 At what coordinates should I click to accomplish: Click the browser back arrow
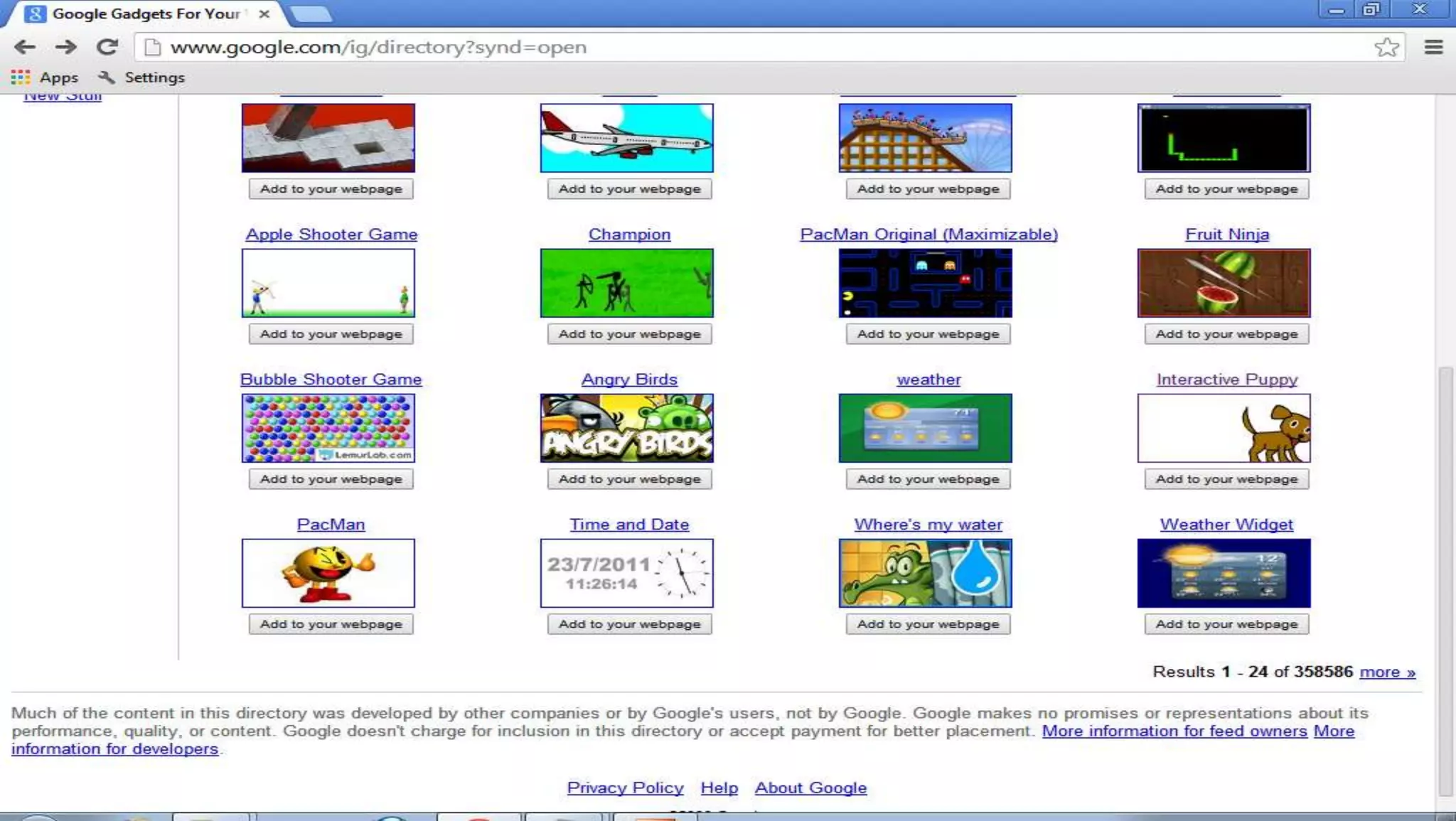pos(25,47)
